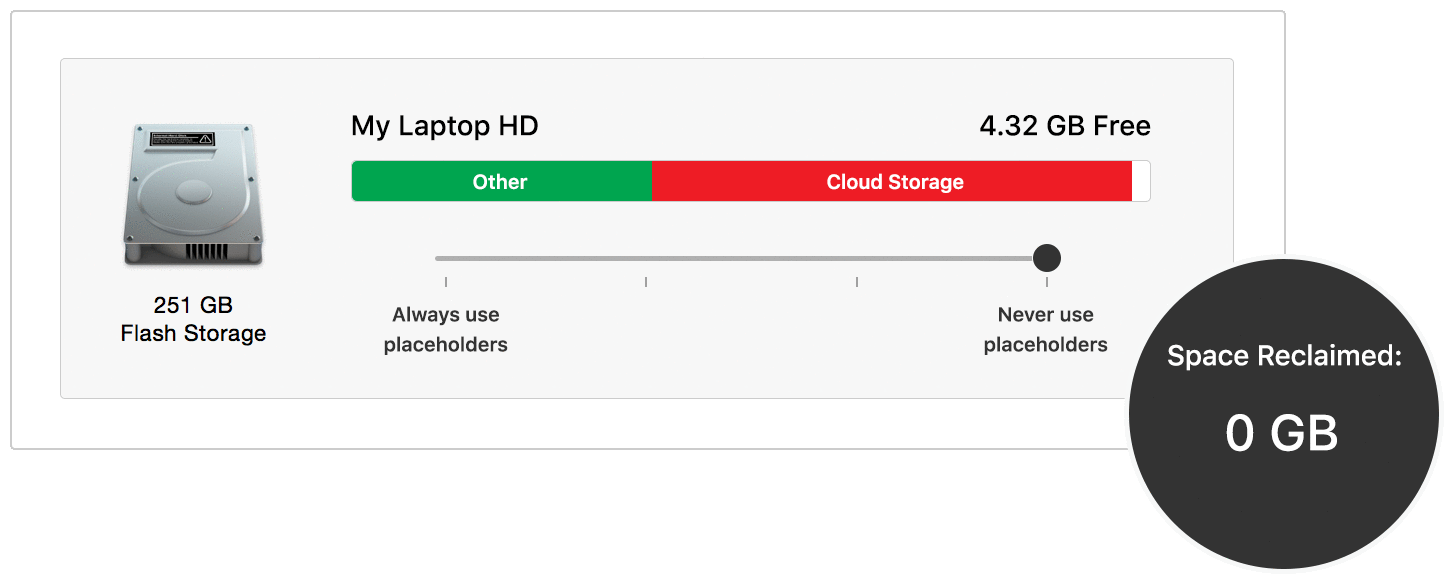The image size is (1450, 580).
Task: Click the third tick mark under the slider
Action: [857, 282]
